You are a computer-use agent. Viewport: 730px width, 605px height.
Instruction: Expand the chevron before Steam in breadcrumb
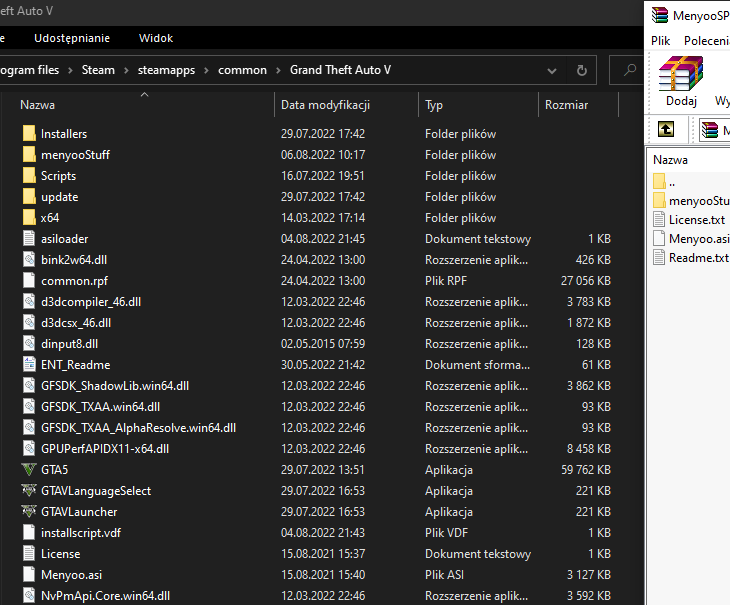point(70,70)
